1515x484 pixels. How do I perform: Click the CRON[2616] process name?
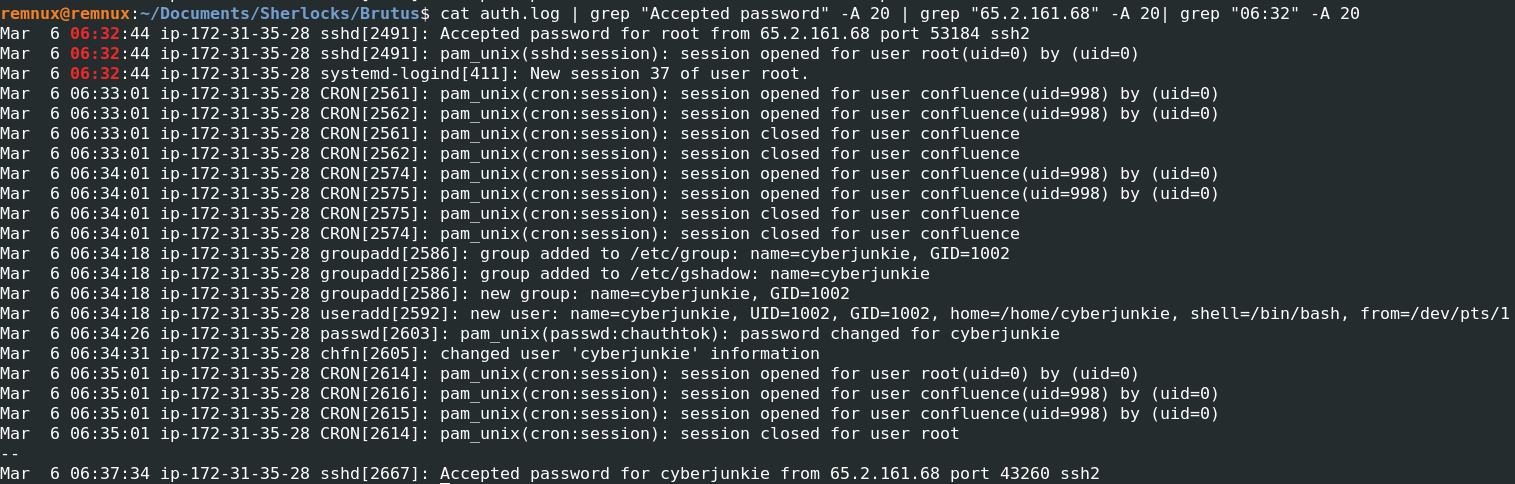370,393
